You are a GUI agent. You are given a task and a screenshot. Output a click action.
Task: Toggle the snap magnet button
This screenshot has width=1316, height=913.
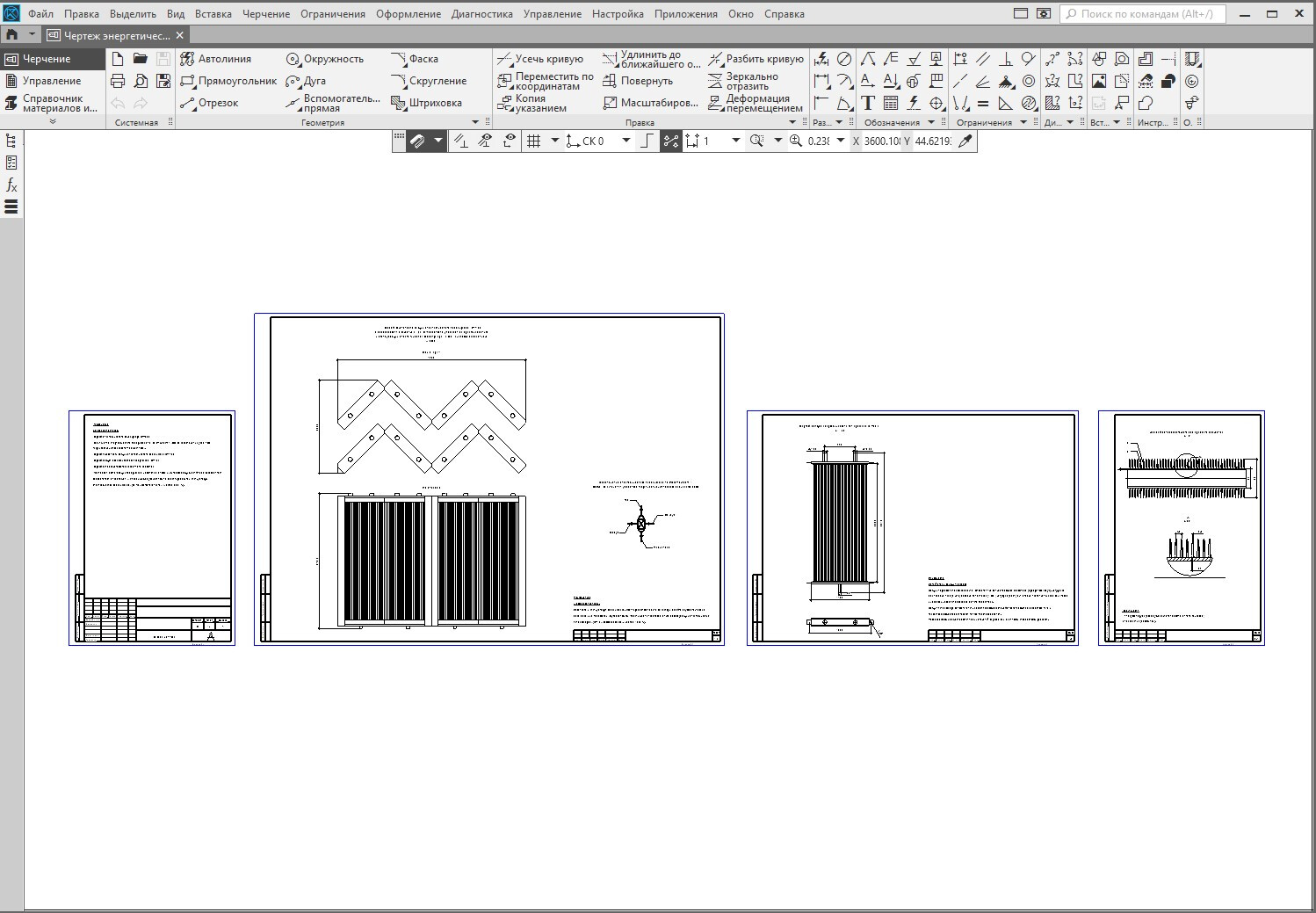[x=418, y=141]
